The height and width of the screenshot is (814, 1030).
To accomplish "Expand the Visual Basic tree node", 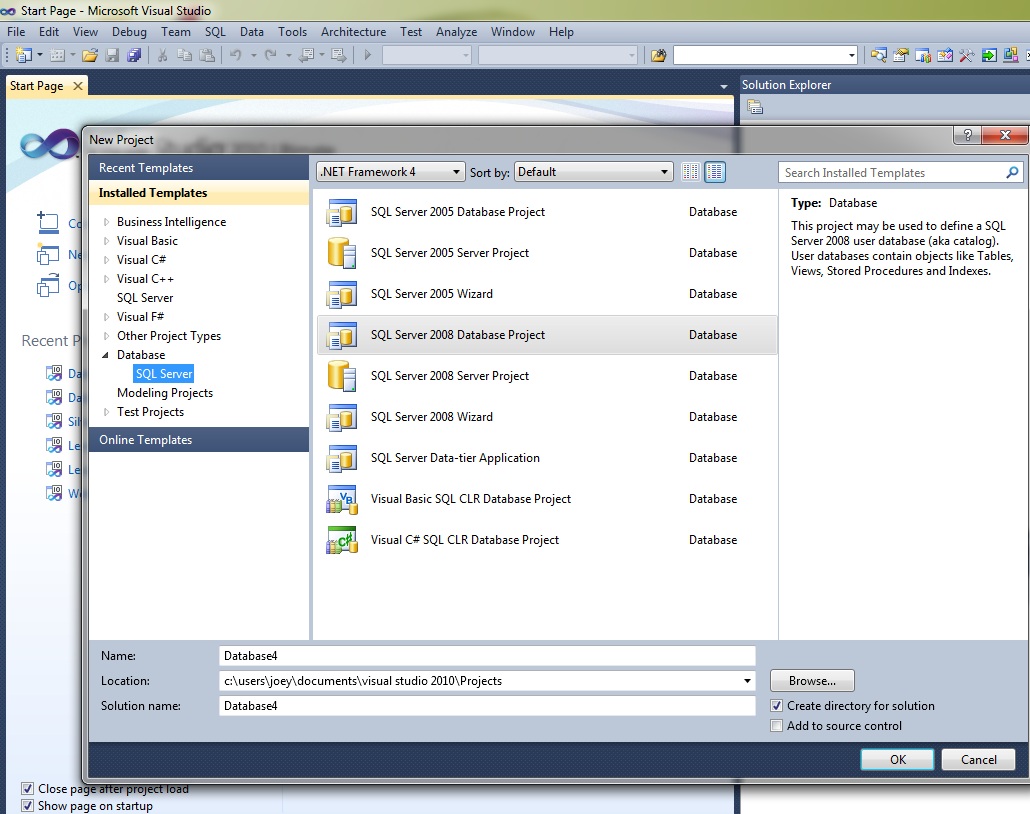I will pyautogui.click(x=106, y=241).
